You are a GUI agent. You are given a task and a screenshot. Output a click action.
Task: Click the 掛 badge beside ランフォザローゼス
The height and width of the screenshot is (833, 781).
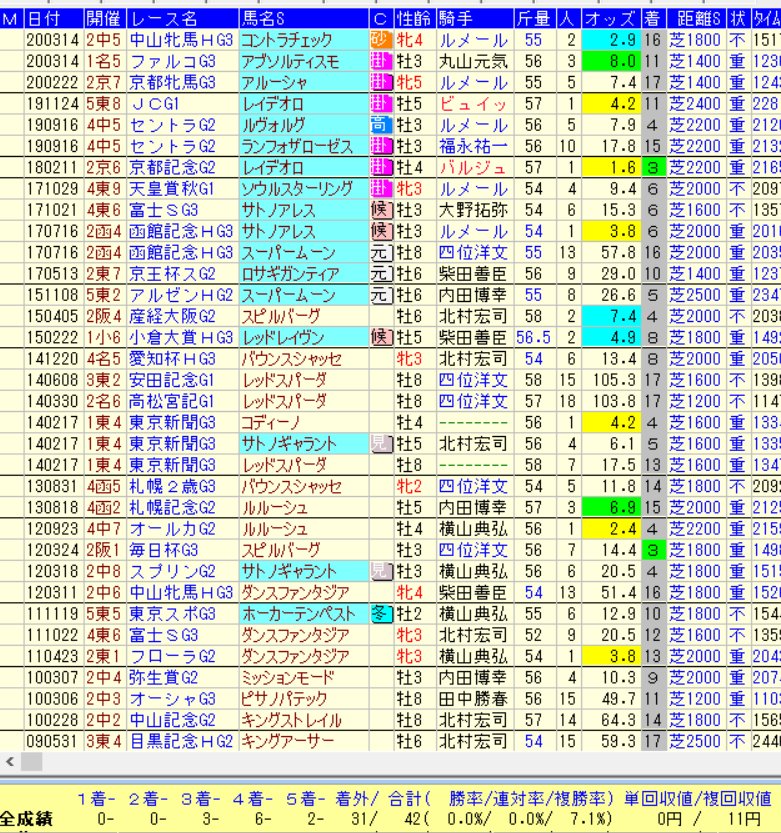point(381,146)
